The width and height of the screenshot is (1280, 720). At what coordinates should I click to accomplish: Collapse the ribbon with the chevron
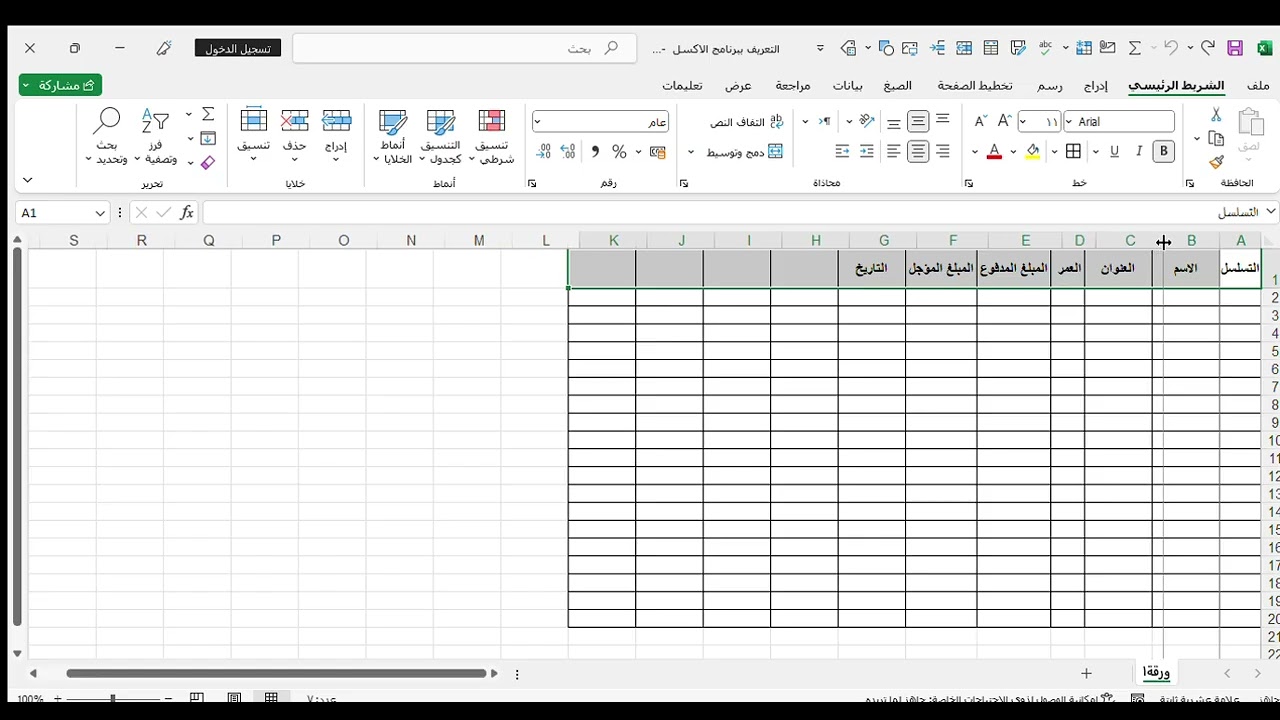[x=28, y=180]
